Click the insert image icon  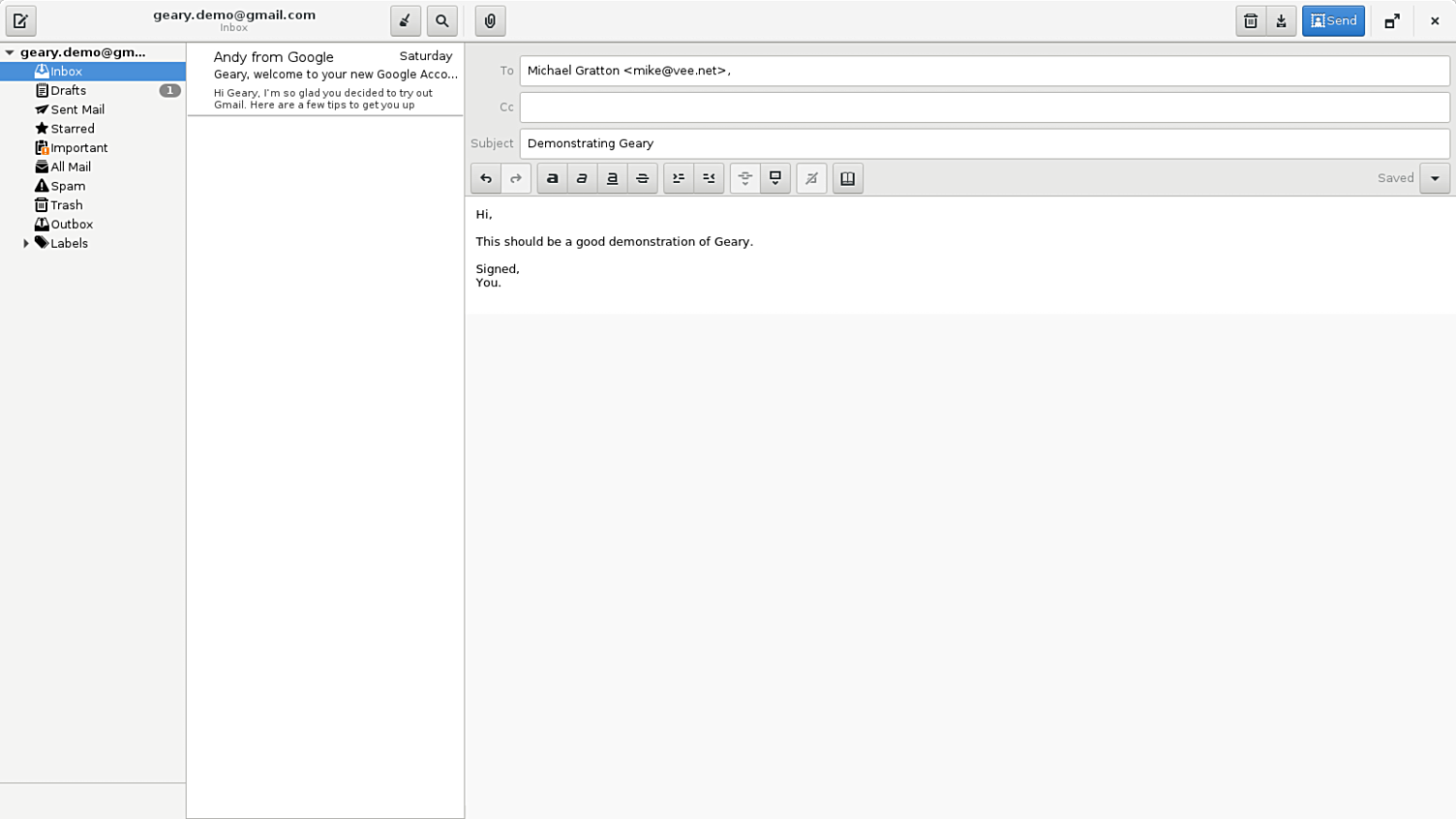(775, 178)
